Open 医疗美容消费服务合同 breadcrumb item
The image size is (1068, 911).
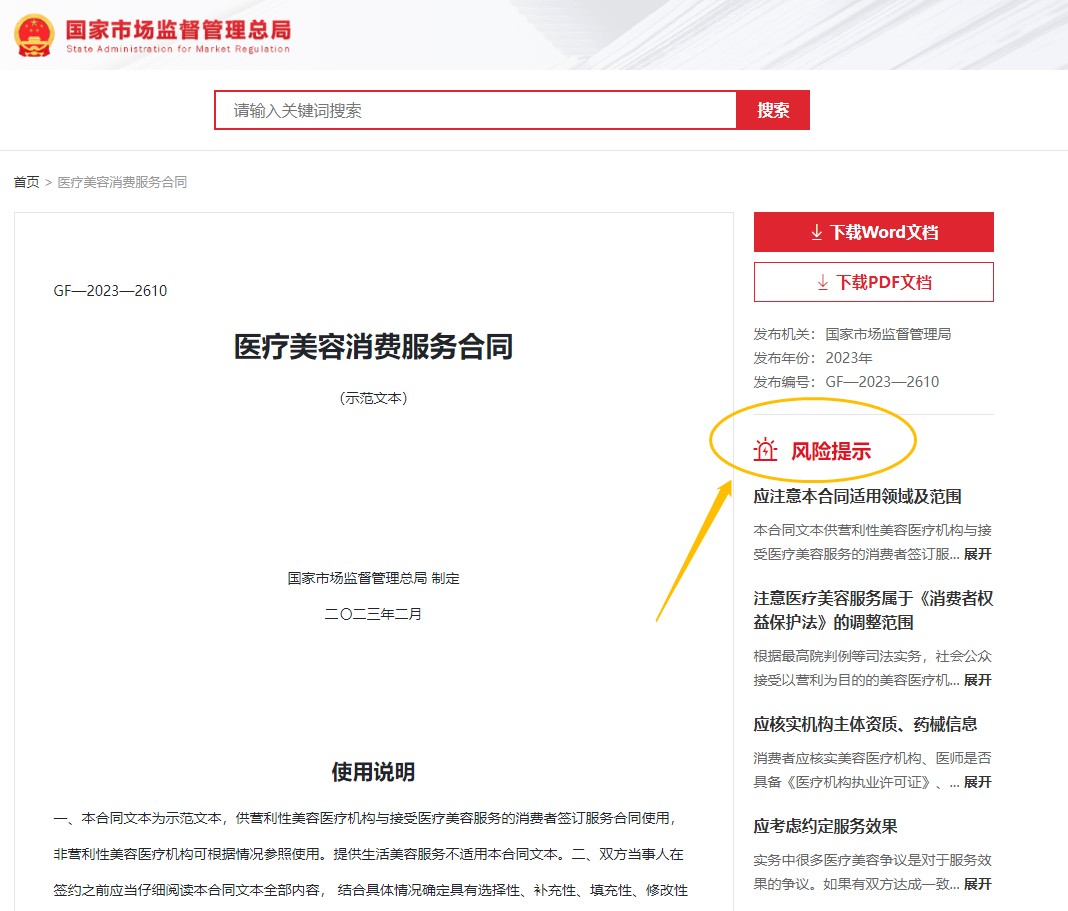(x=122, y=182)
